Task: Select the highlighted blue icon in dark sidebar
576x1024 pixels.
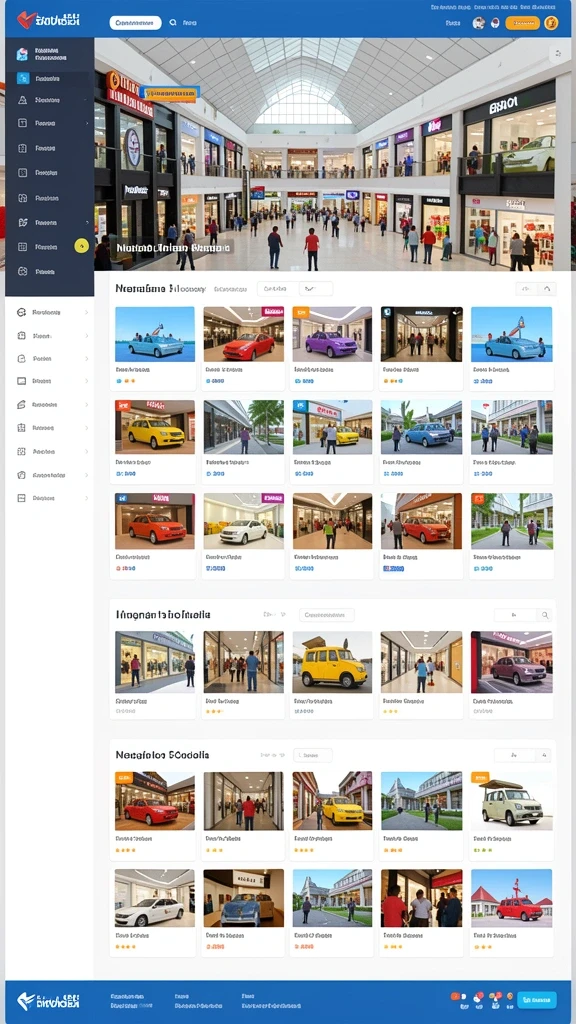Action: click(x=23, y=78)
